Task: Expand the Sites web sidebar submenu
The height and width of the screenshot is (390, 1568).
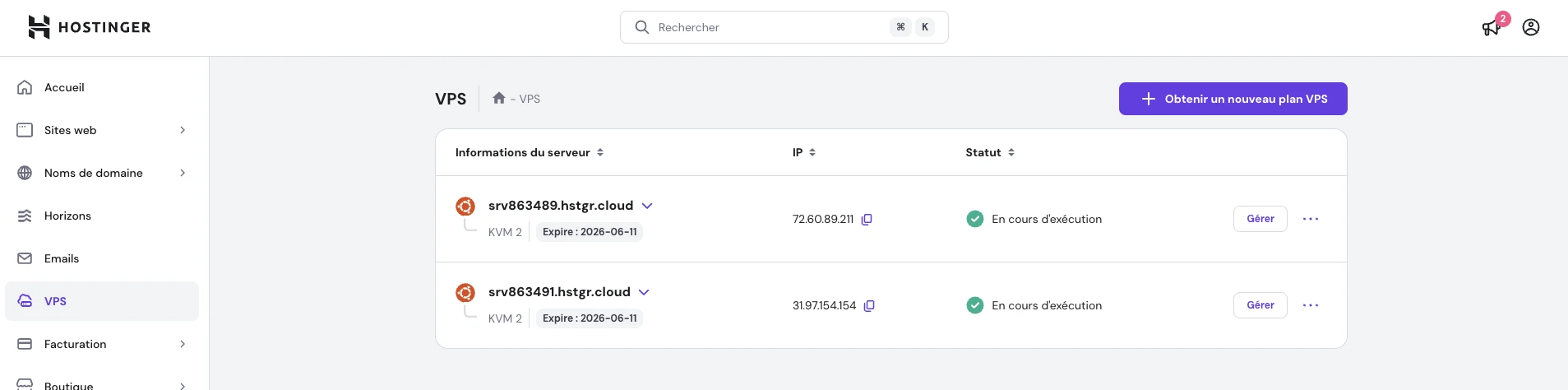Action: (183, 130)
